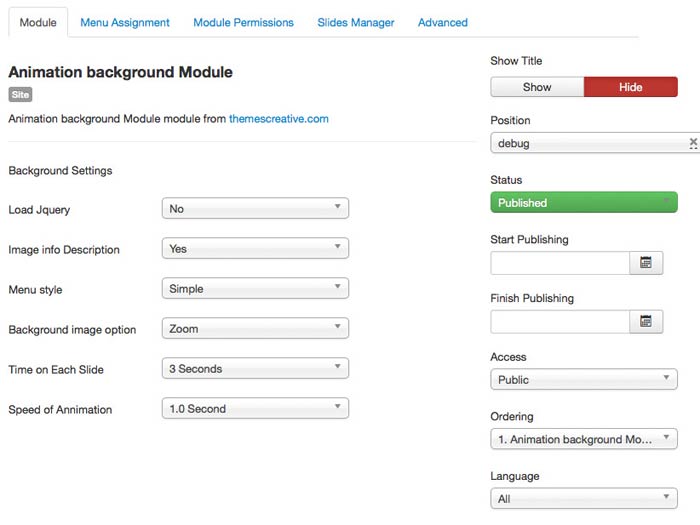Set Show Title to Hide
The image size is (700, 525).
[630, 87]
